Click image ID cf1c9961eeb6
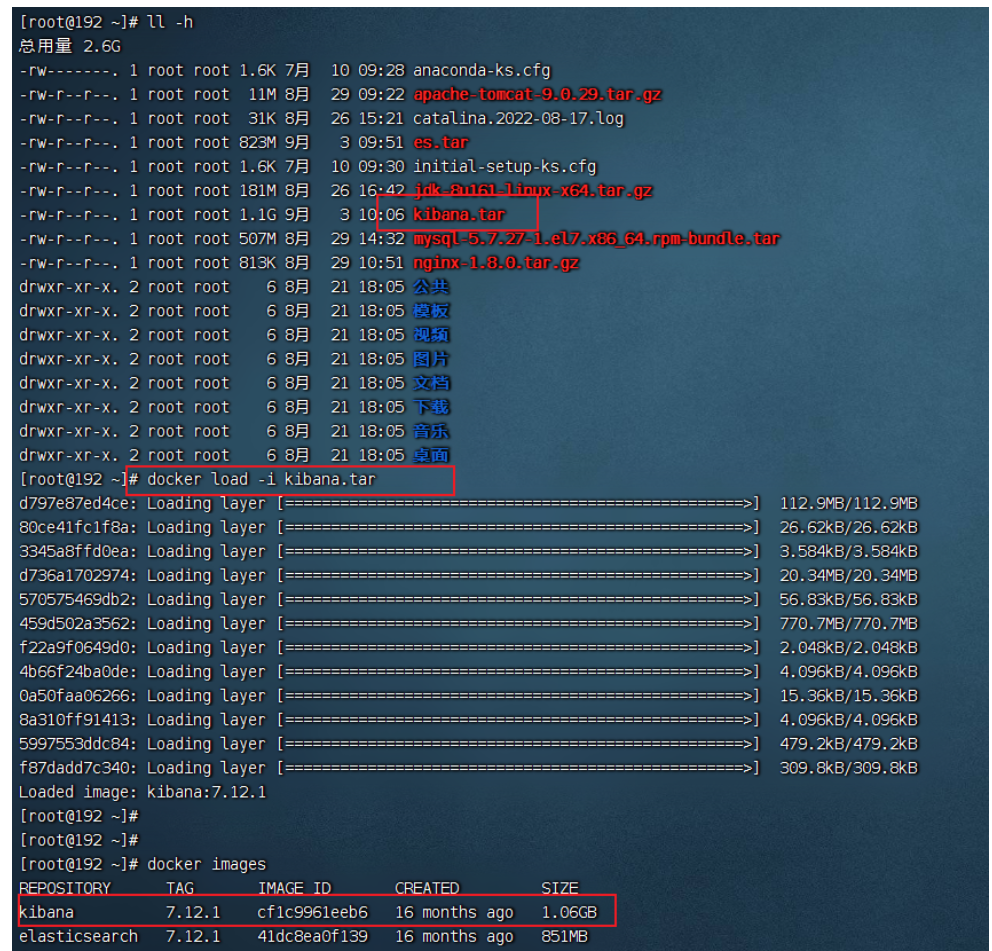Image resolution: width=992 pixels, height=951 pixels. click(313, 912)
